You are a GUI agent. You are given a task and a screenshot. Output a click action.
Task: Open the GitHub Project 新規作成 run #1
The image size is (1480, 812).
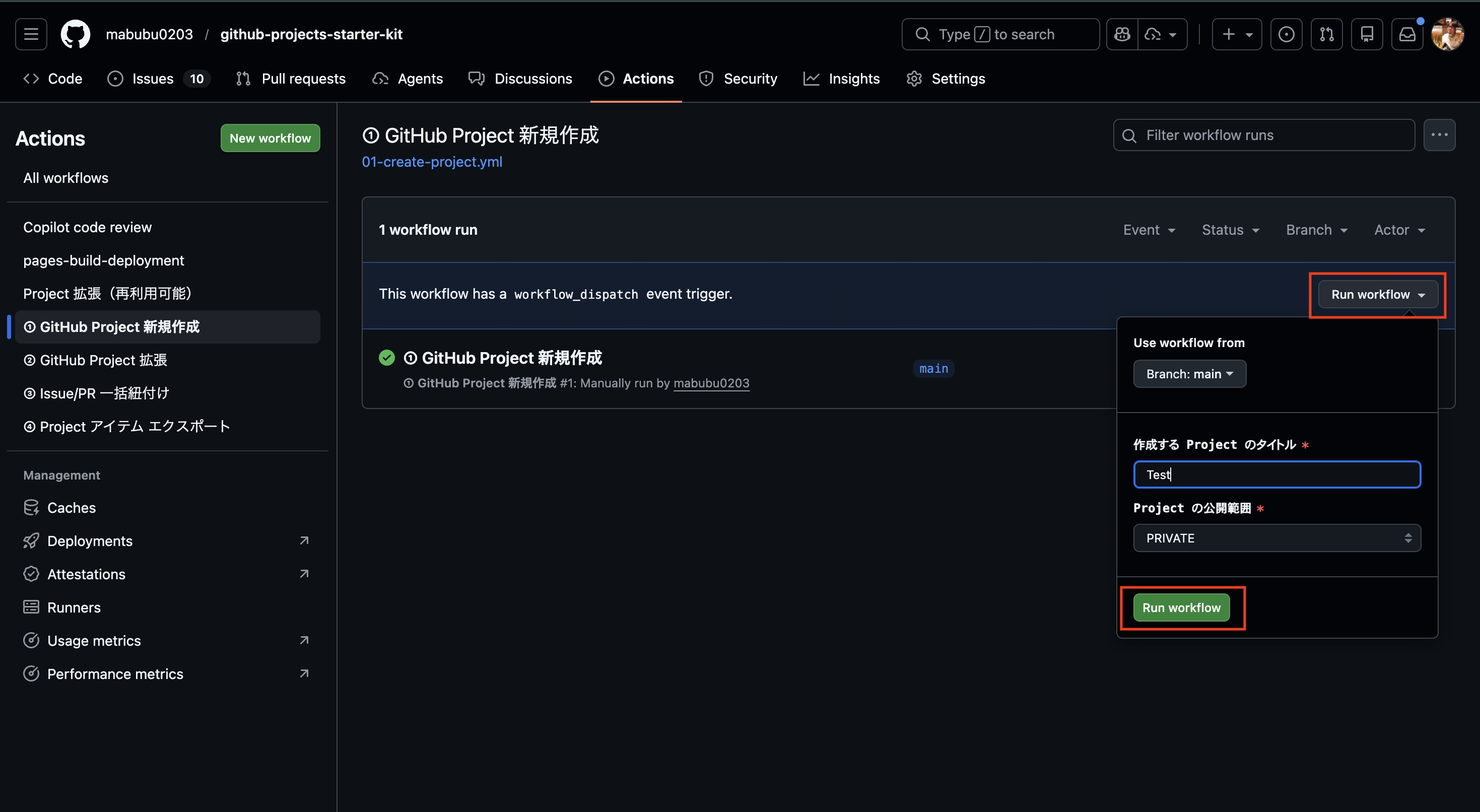(x=503, y=358)
